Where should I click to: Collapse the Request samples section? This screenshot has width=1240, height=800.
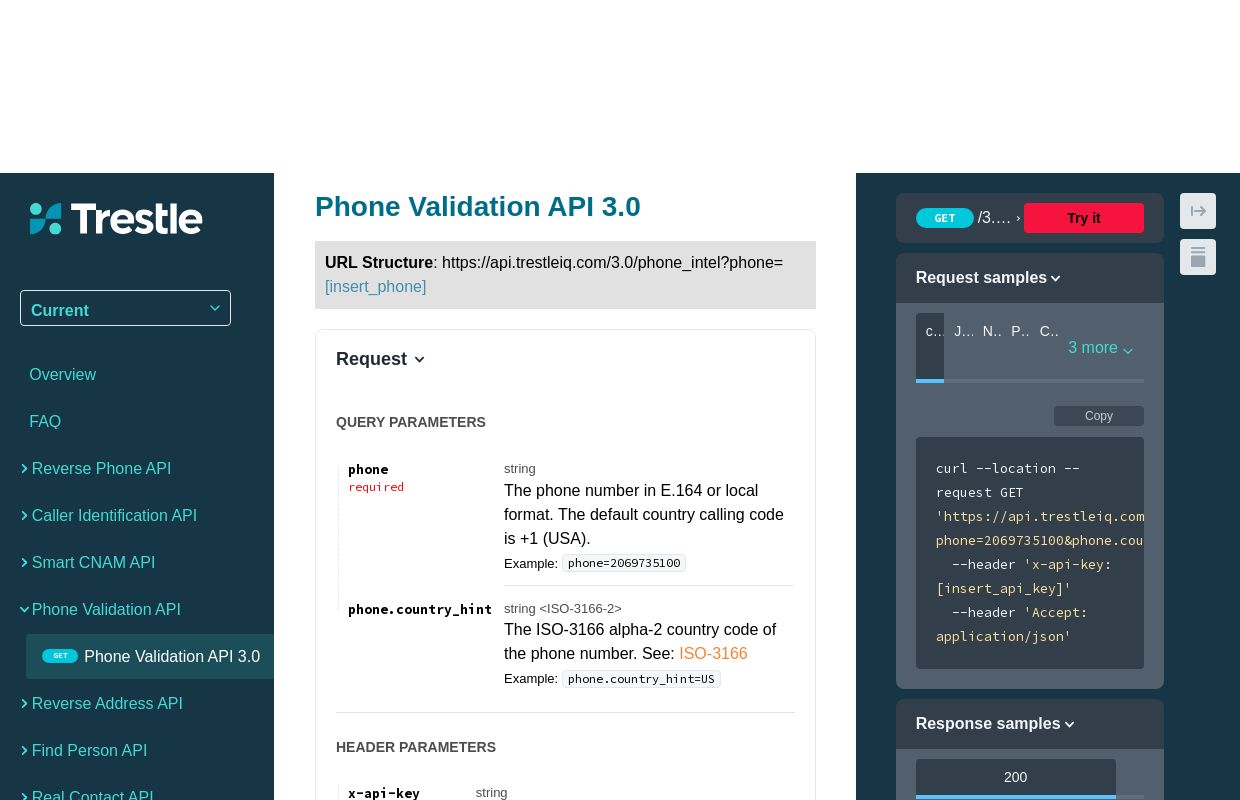(988, 278)
